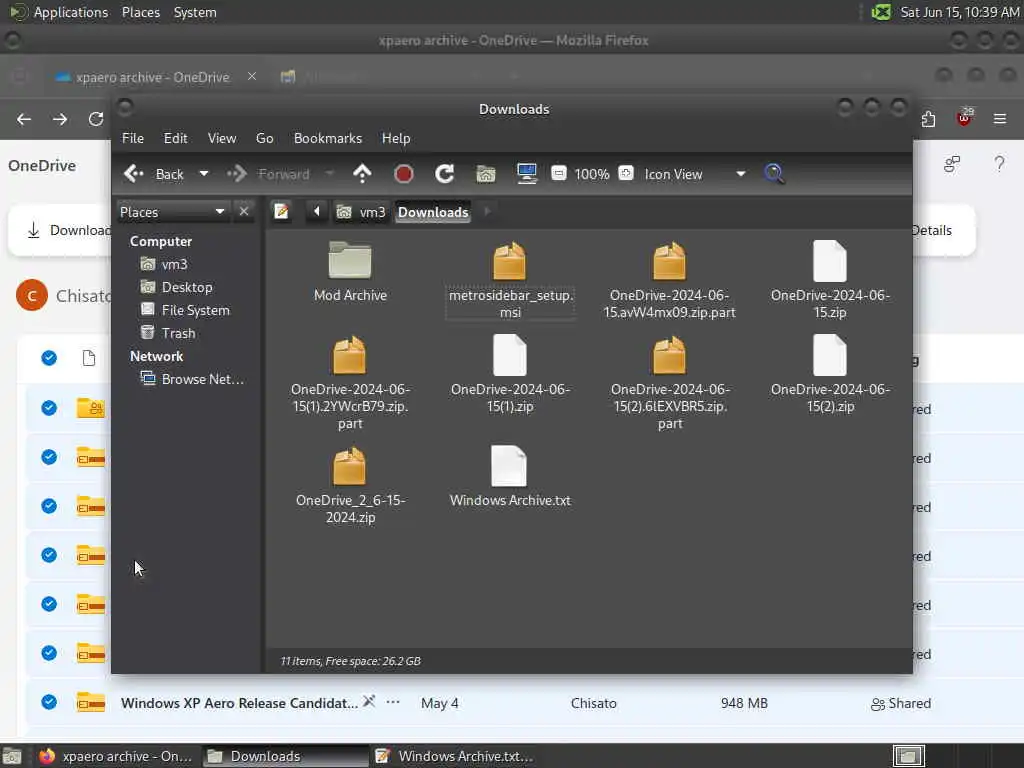Open the Help menu
Screen dimensions: 1024x768
(x=396, y=138)
